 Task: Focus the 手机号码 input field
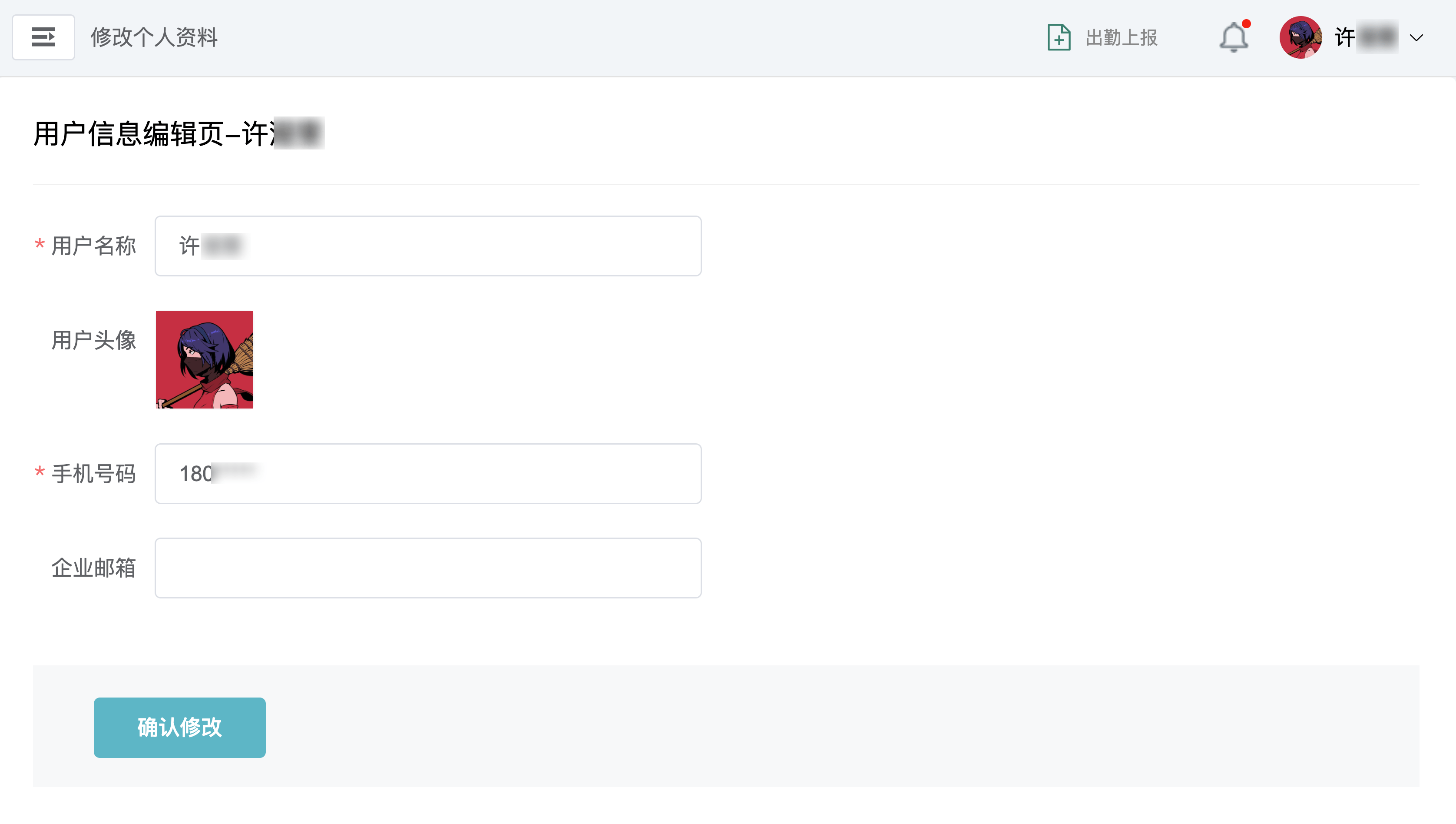(428, 473)
